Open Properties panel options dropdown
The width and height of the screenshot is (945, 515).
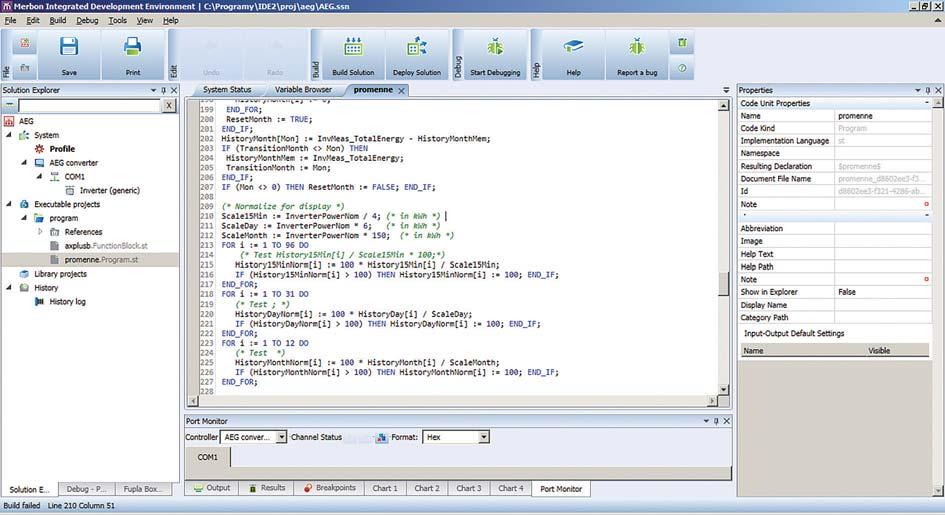(x=917, y=90)
